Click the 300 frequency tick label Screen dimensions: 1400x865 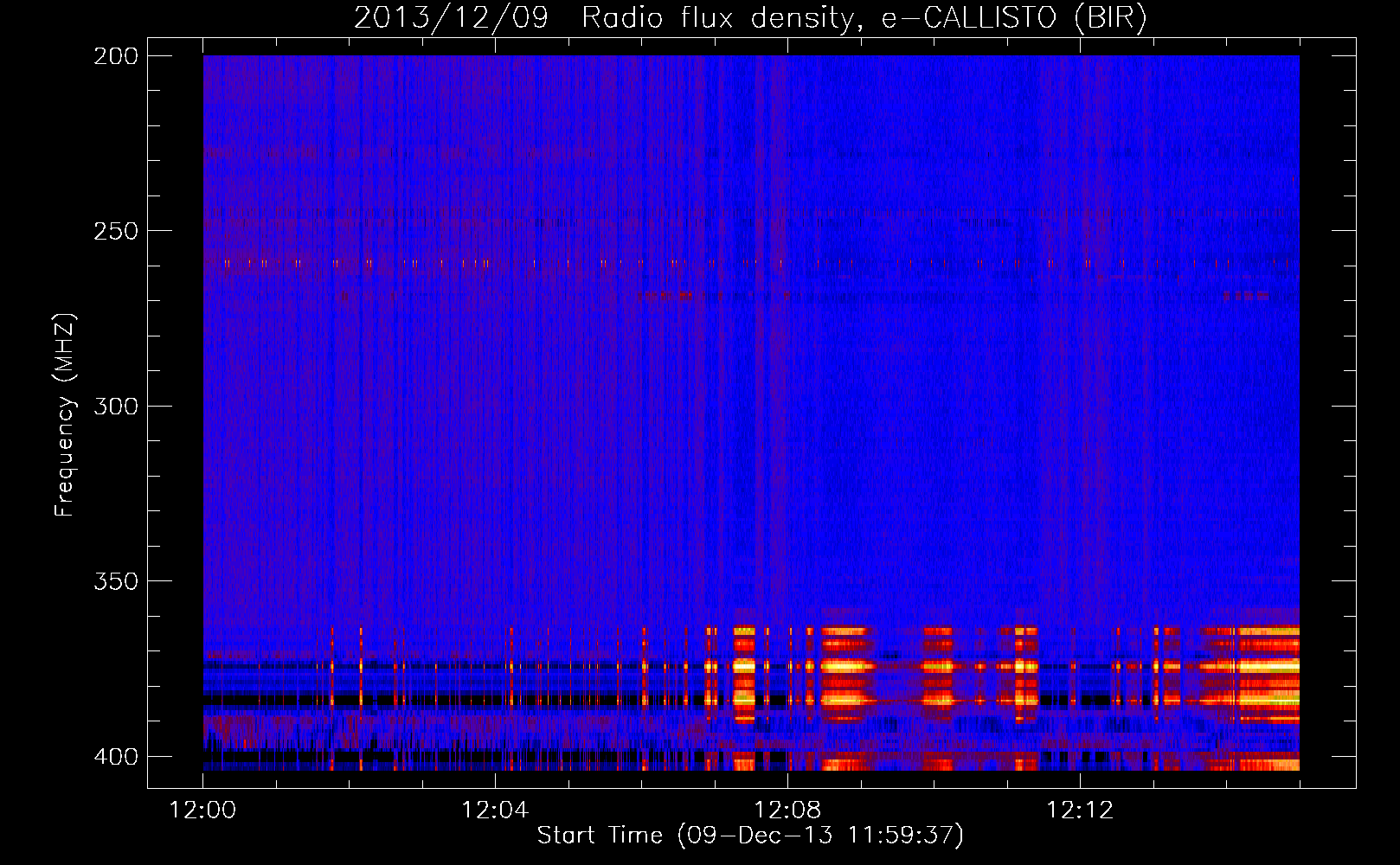116,406
